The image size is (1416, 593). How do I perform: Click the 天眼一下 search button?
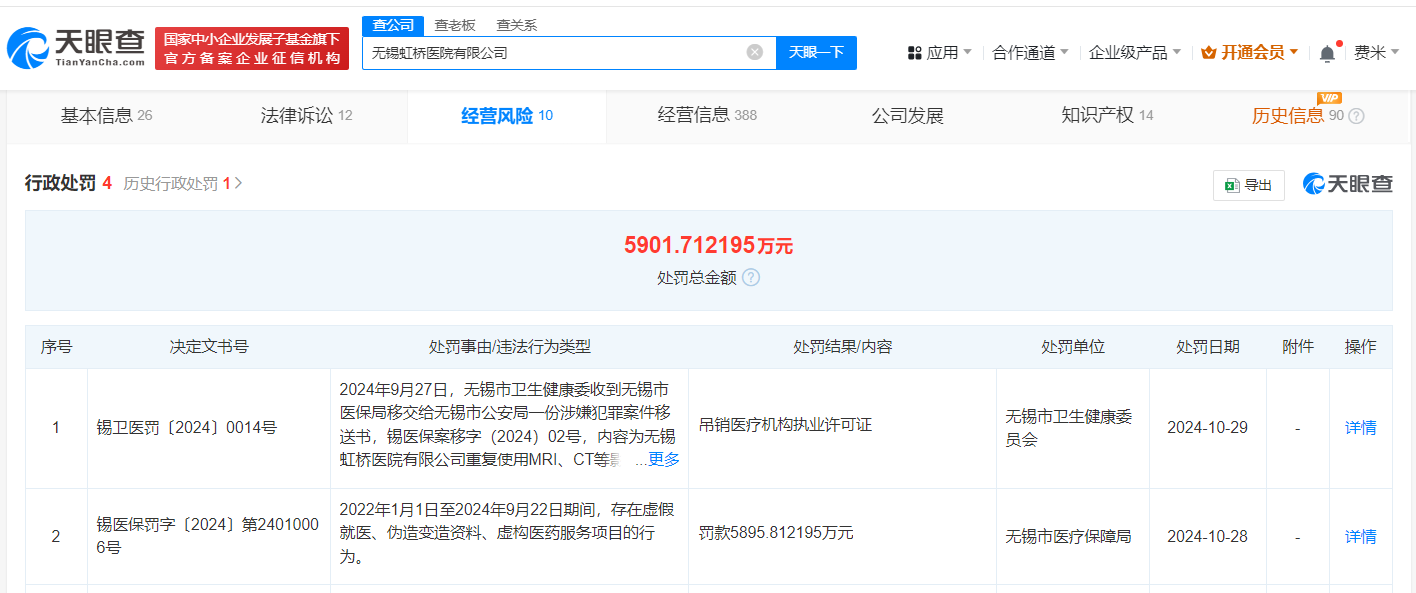pyautogui.click(x=816, y=53)
